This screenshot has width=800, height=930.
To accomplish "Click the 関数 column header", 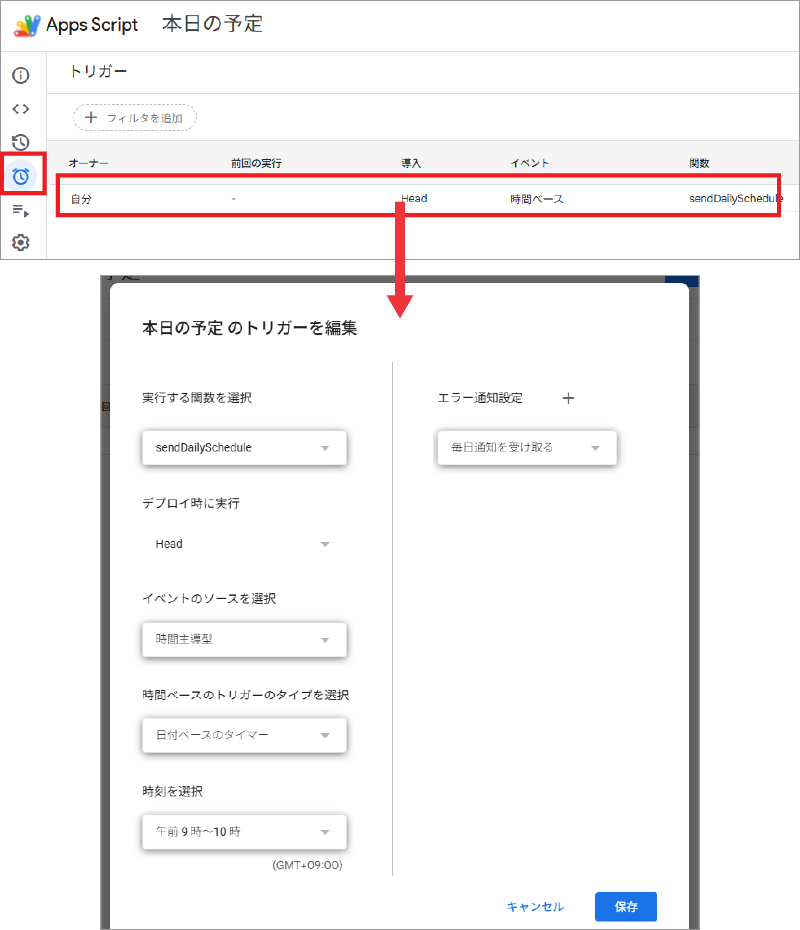I will pos(699,163).
